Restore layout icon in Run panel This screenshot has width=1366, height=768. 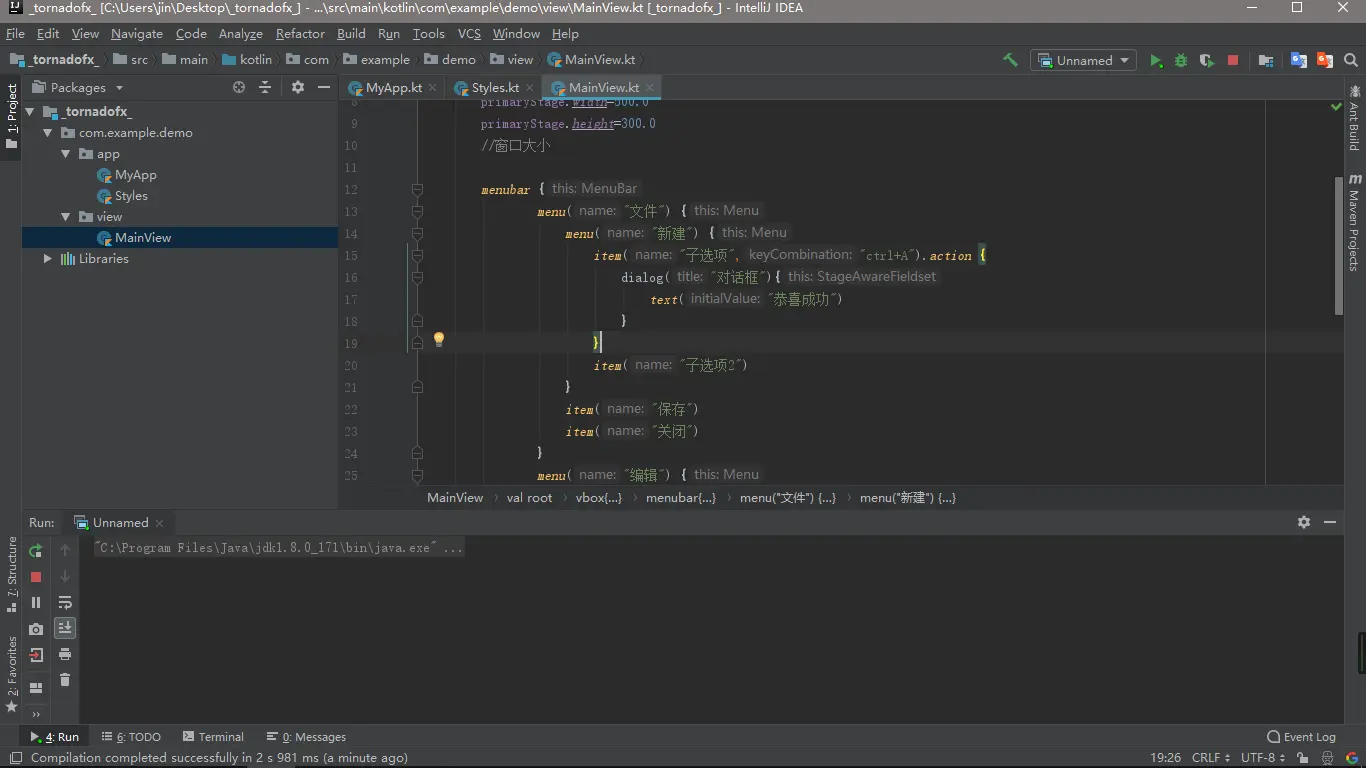(36, 688)
